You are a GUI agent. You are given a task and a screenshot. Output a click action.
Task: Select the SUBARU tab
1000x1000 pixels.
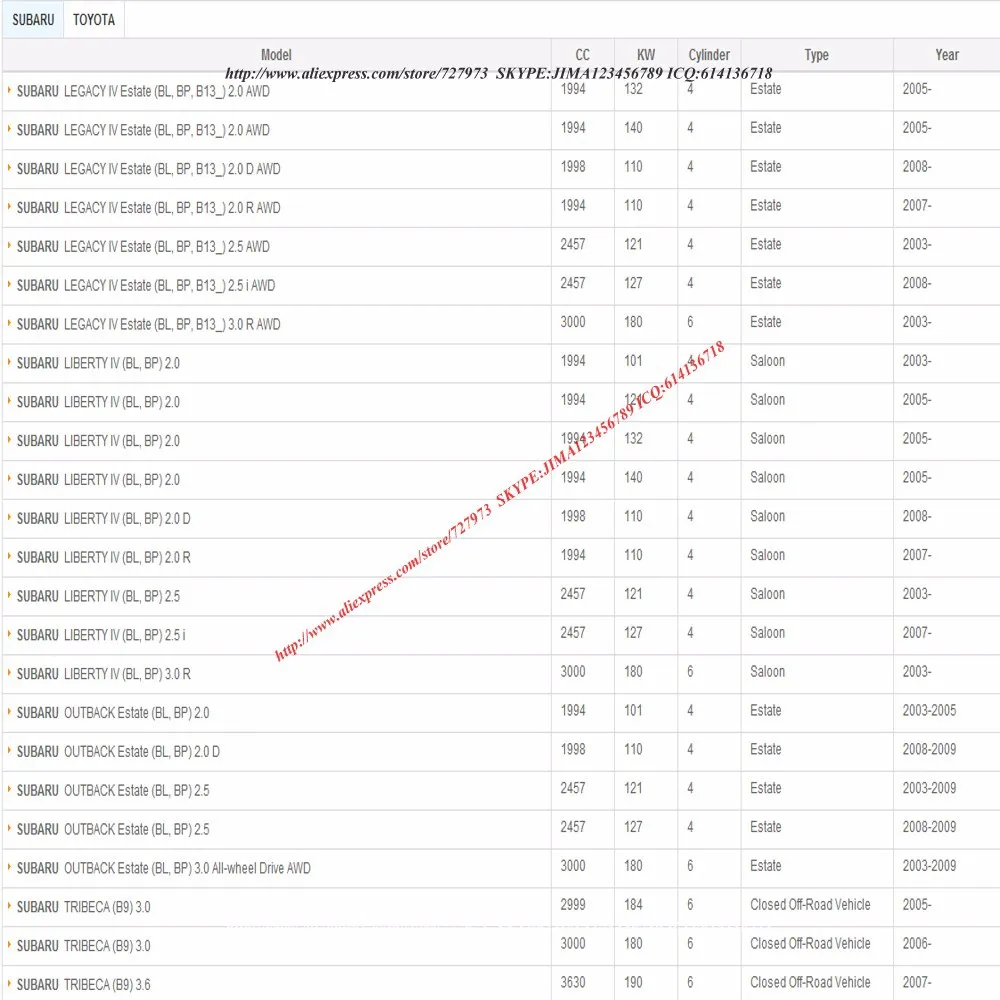(x=33, y=20)
